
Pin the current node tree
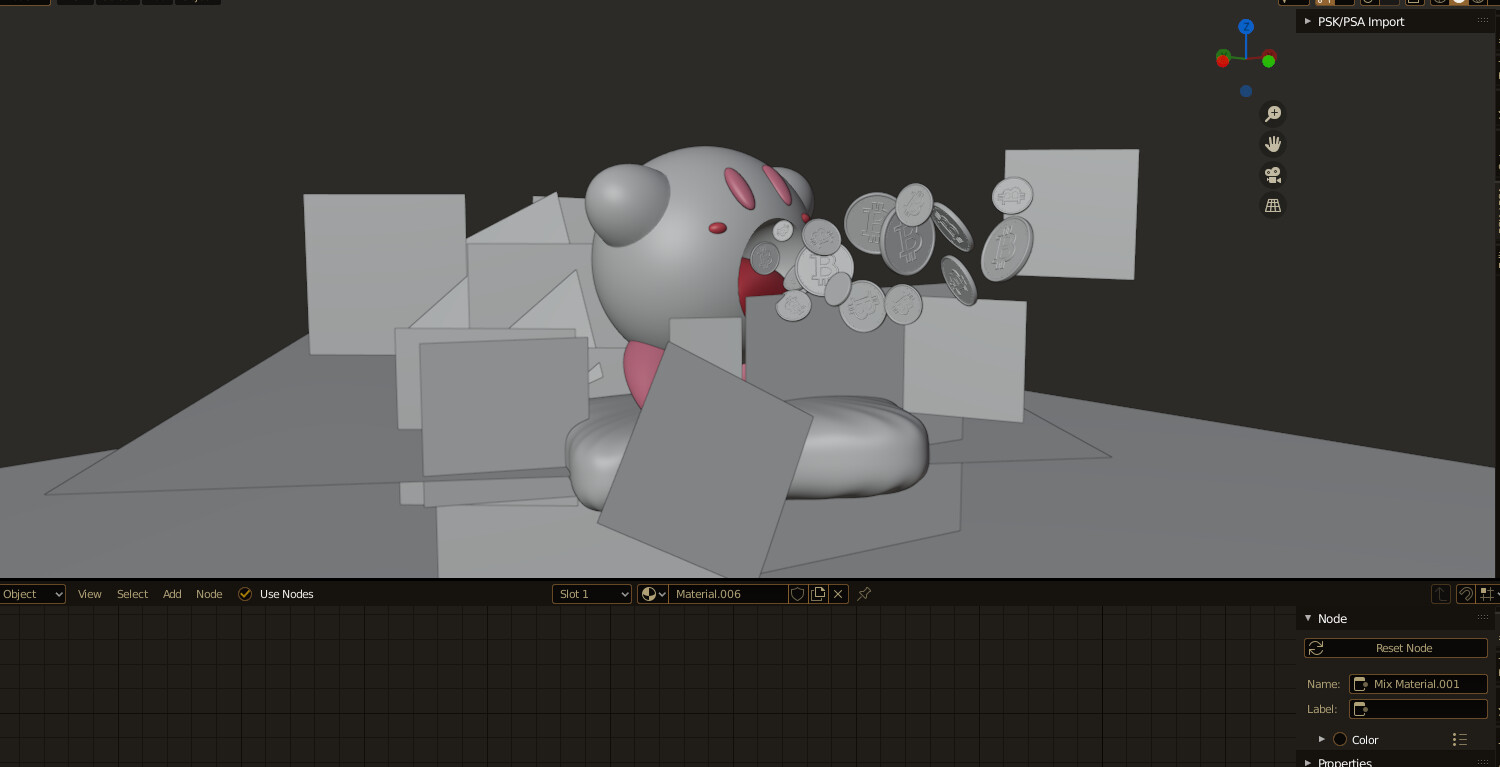click(863, 593)
